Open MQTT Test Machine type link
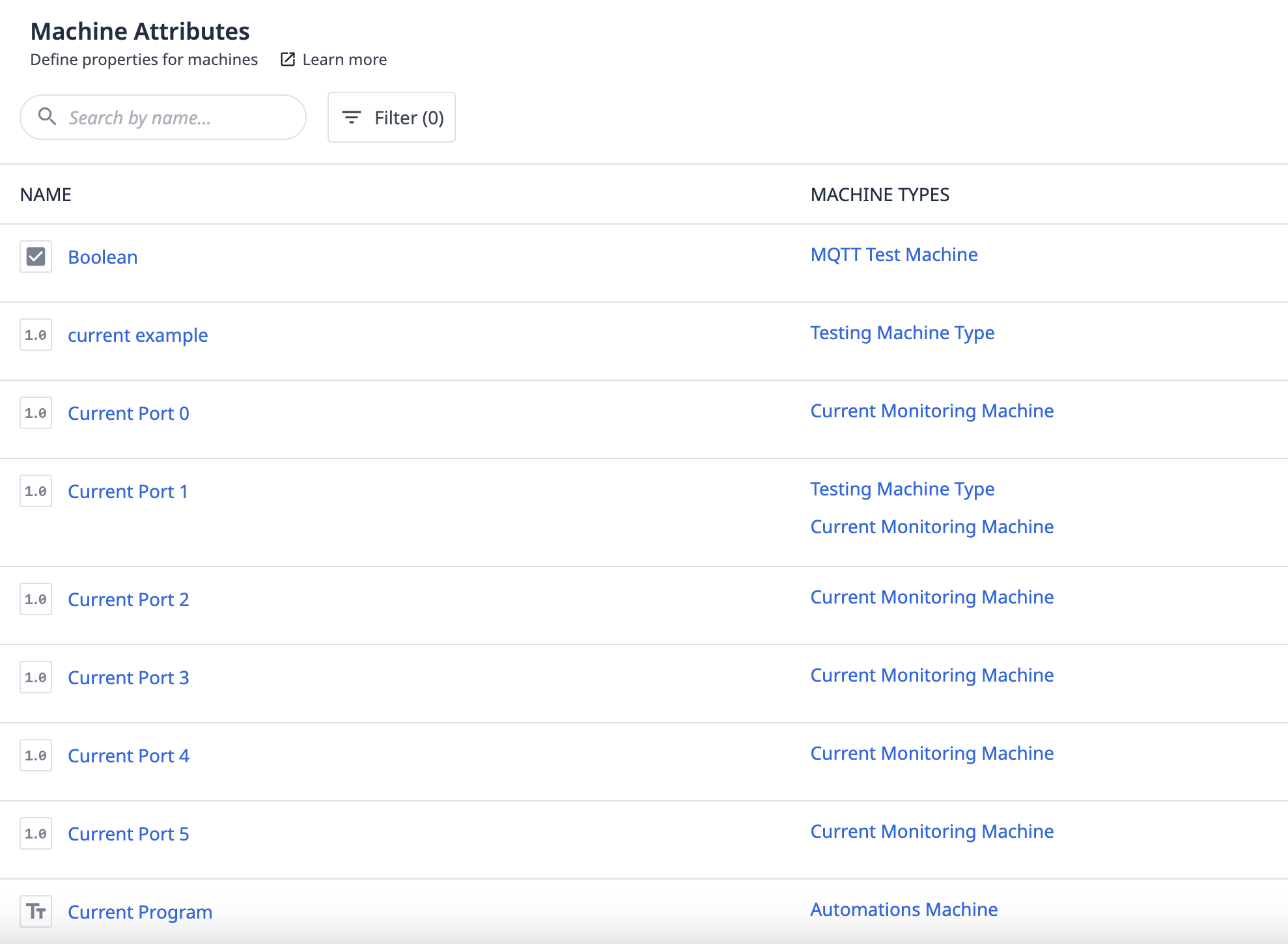 (894, 255)
